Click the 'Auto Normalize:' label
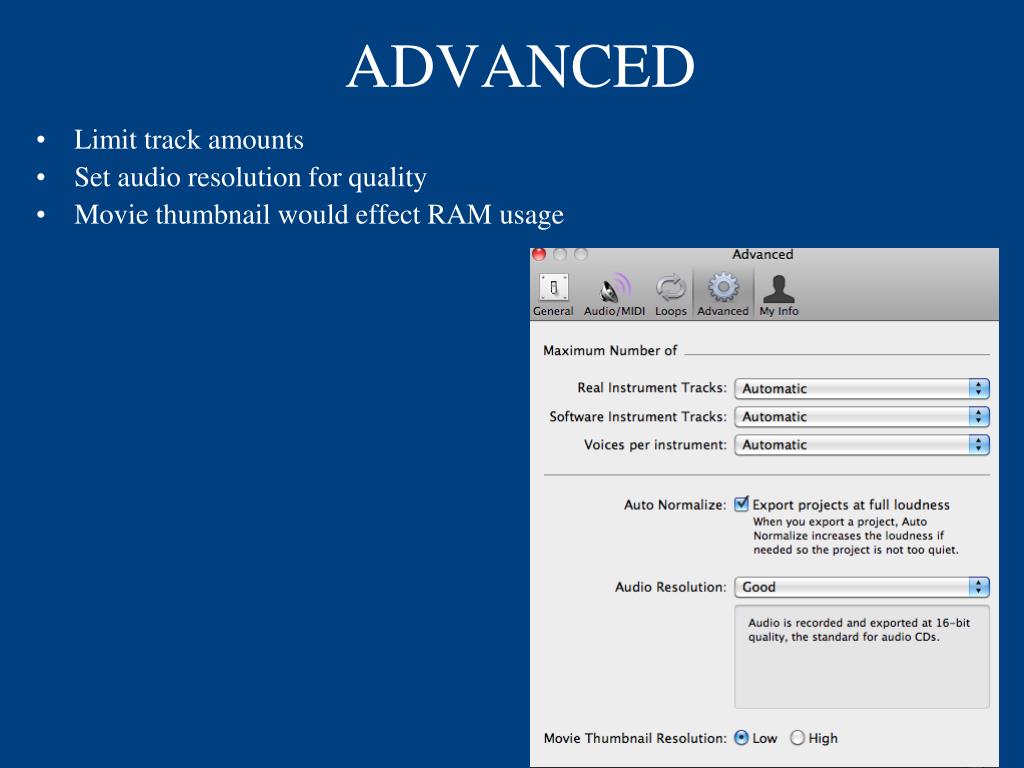The width and height of the screenshot is (1024, 768). point(675,505)
